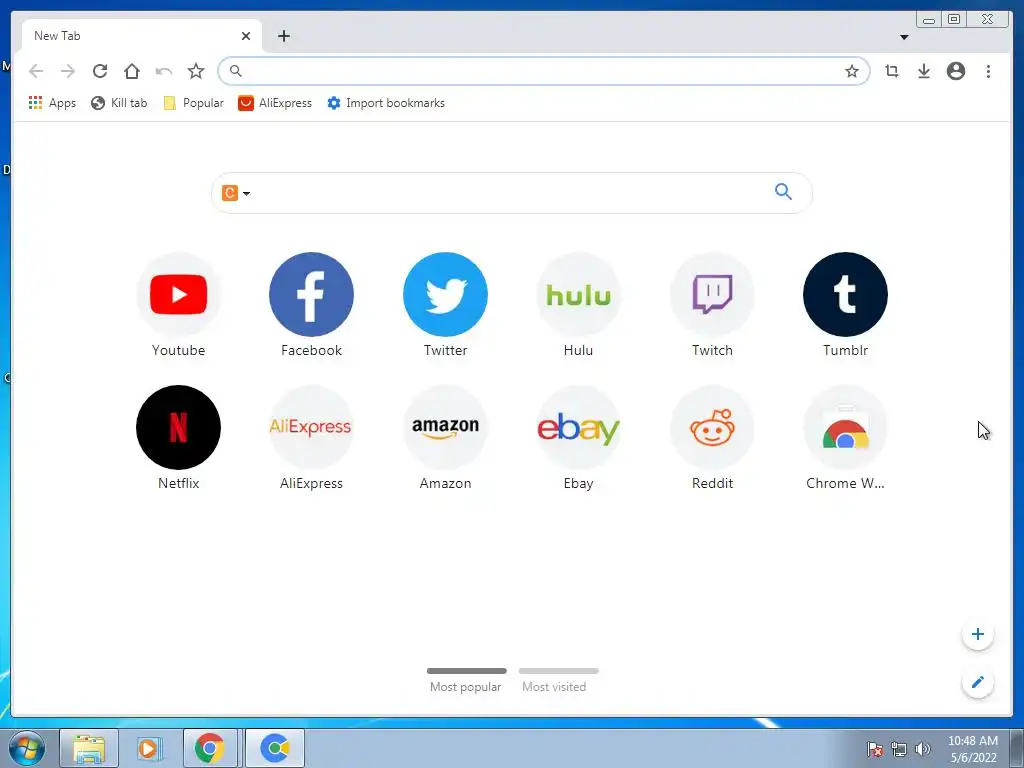Image resolution: width=1024 pixels, height=768 pixels.
Task: Click the taskbar clock showing 10:48 AM
Action: tap(973, 749)
